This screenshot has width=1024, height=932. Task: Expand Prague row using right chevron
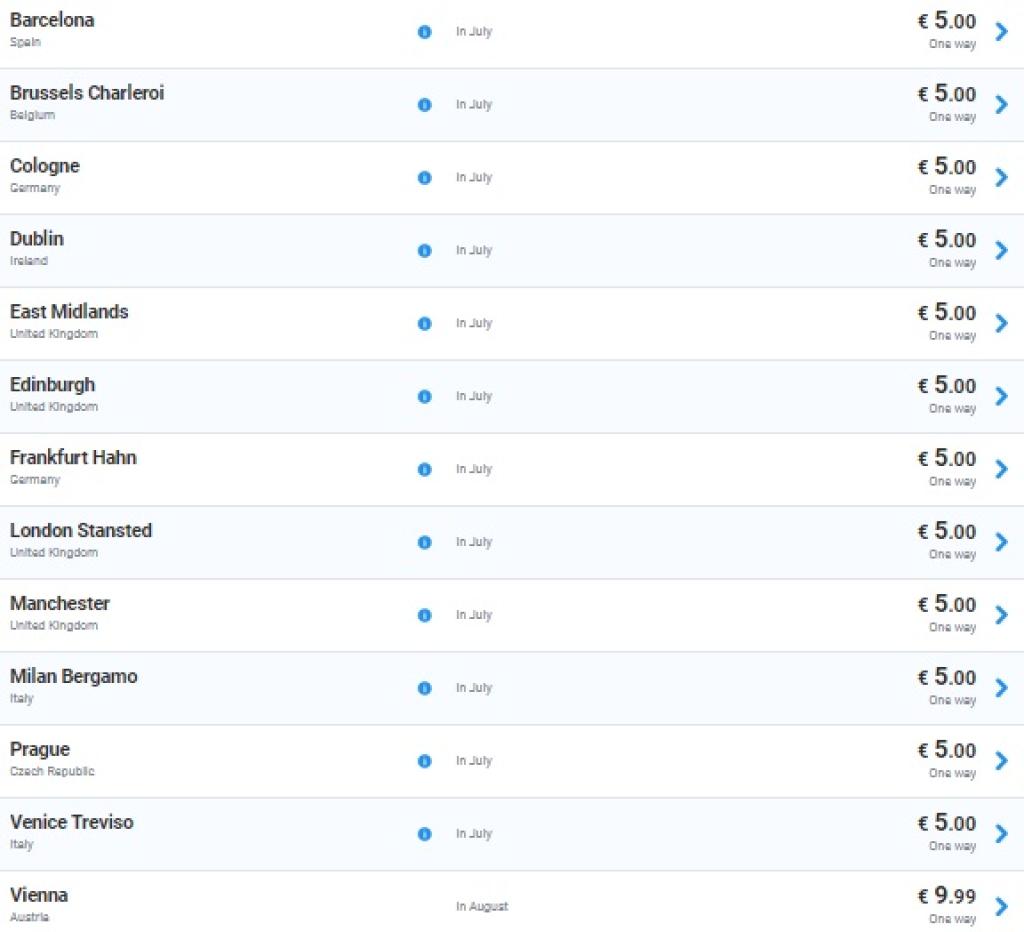point(1001,761)
